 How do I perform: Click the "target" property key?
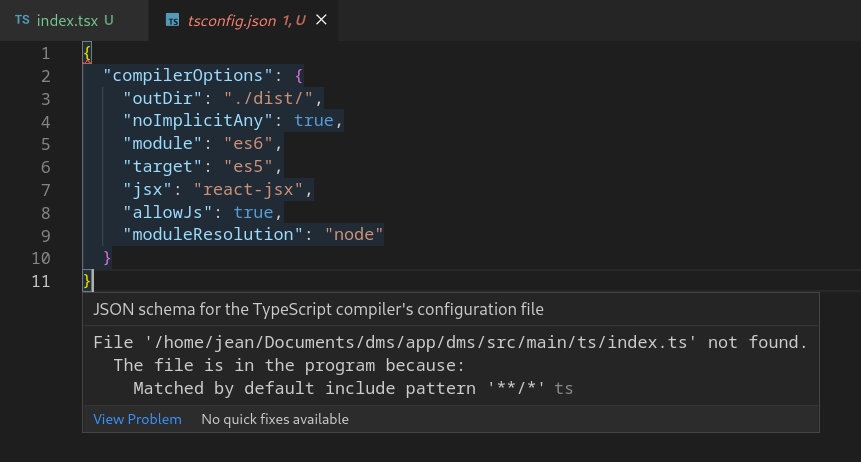[163, 167]
